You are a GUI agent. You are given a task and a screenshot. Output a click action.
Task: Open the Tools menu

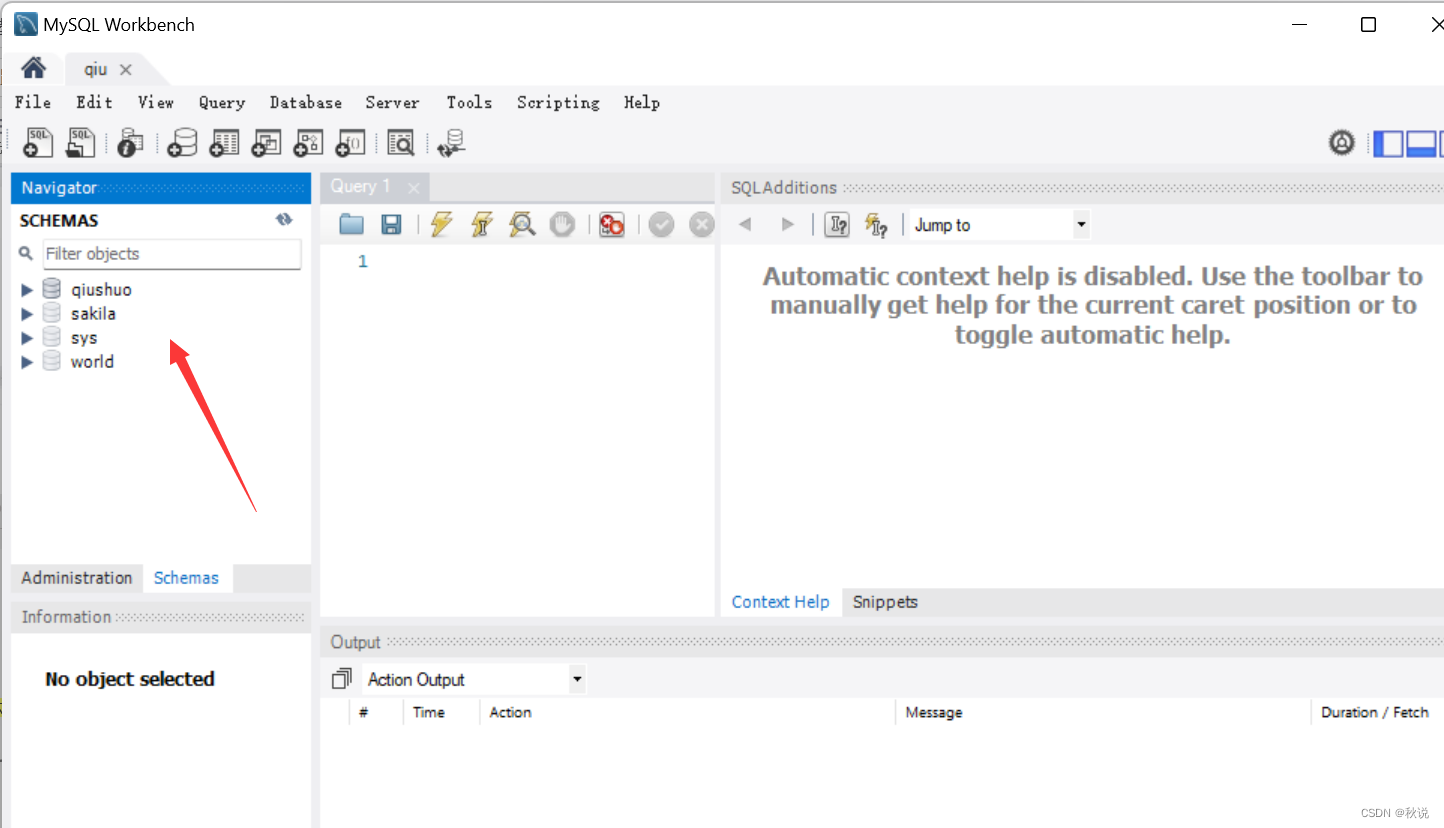coord(469,102)
